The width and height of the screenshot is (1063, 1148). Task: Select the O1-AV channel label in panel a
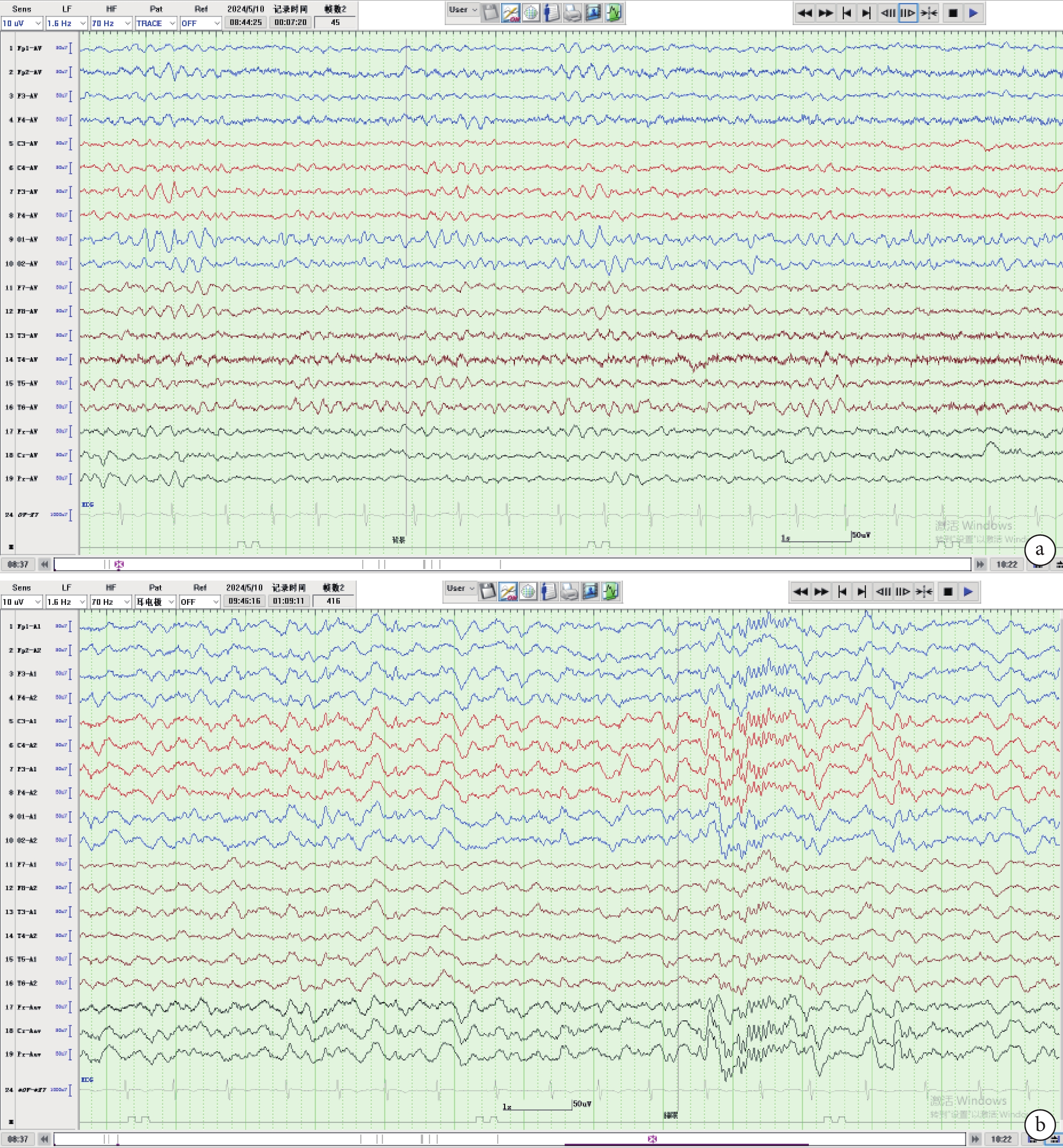[x=27, y=239]
